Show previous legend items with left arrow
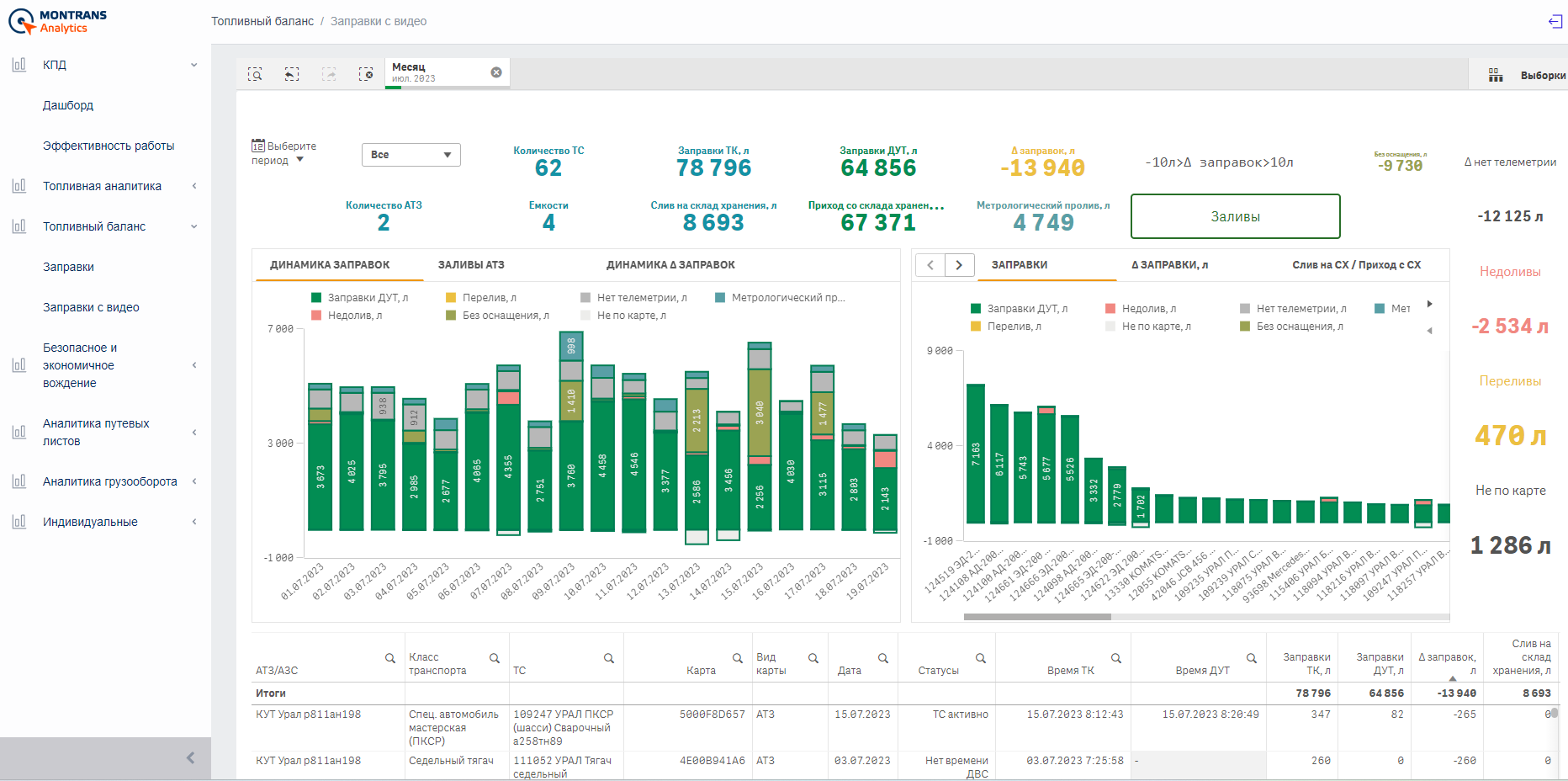 pyautogui.click(x=1429, y=331)
